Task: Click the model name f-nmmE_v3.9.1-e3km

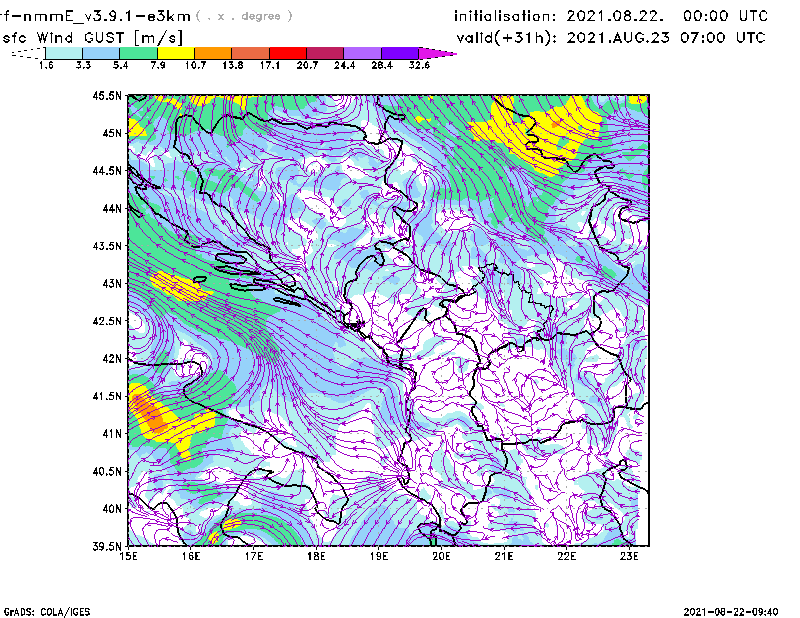Action: pyautogui.click(x=95, y=16)
